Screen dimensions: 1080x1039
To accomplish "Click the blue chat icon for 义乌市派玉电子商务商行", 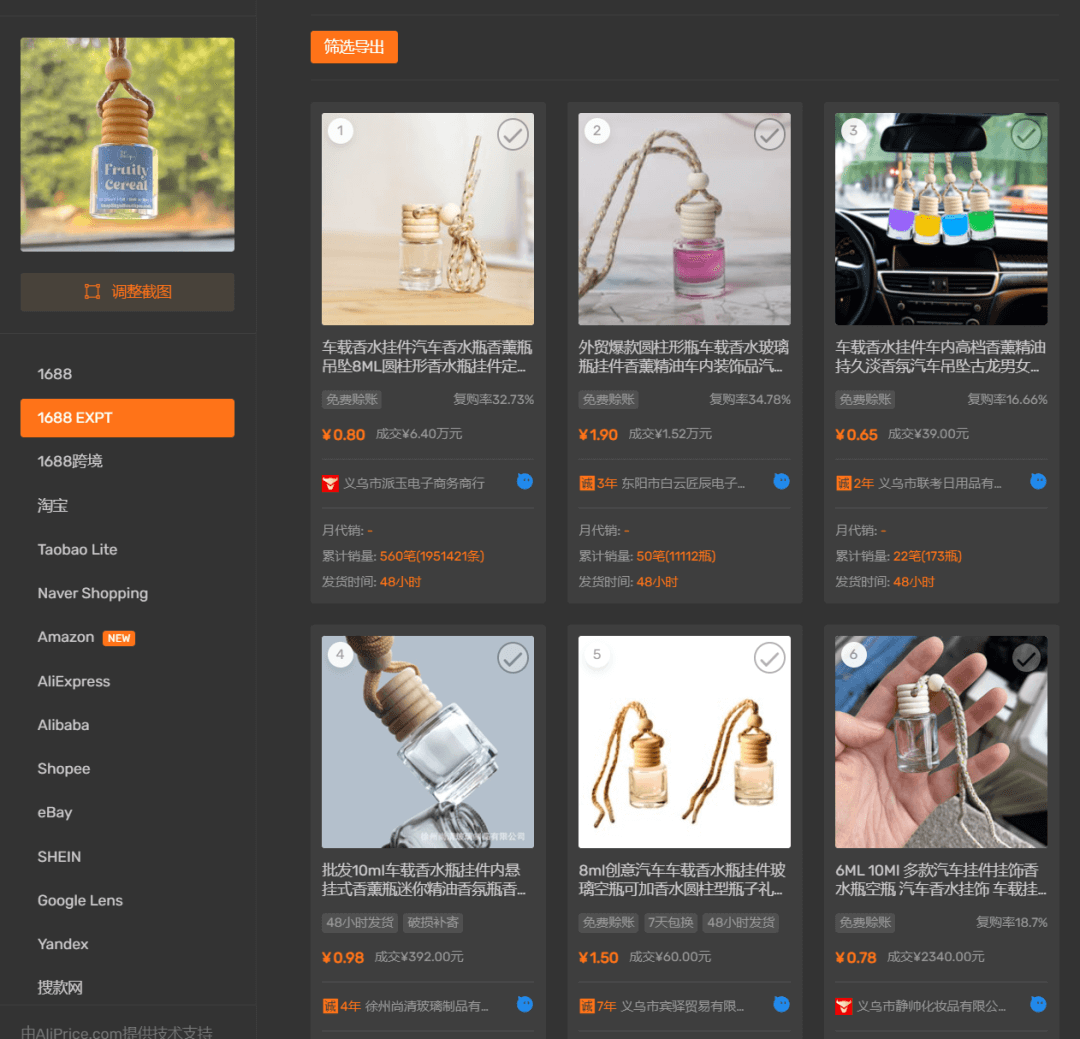I will 525,482.
